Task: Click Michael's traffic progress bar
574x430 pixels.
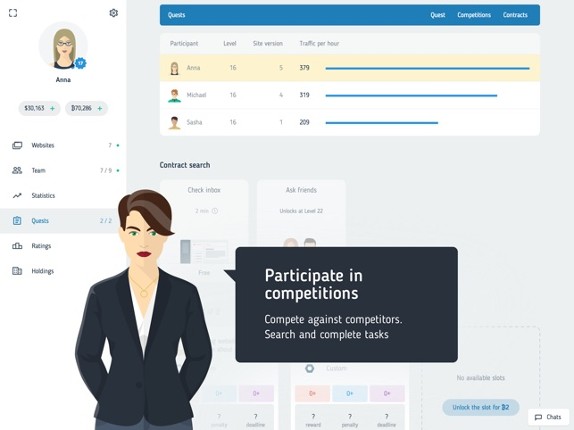Action: 411,96
